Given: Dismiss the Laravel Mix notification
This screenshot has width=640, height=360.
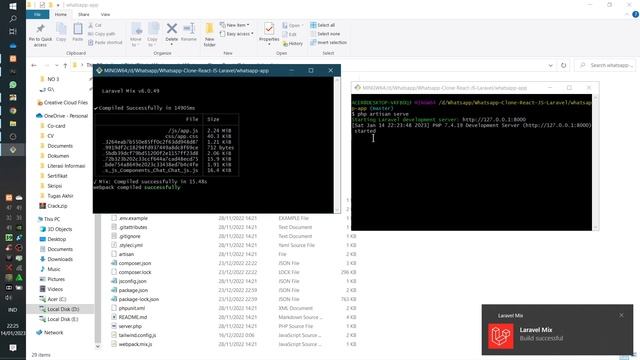Looking at the screenshot, I should click(x=621, y=315).
